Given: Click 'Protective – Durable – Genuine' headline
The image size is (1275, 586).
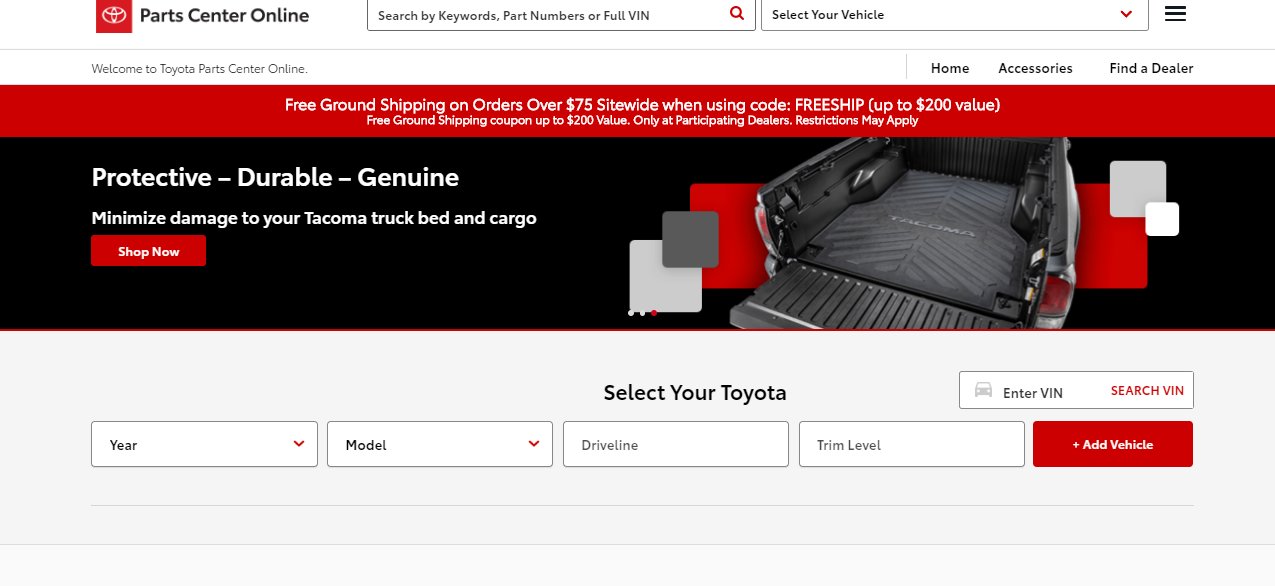Looking at the screenshot, I should [275, 178].
